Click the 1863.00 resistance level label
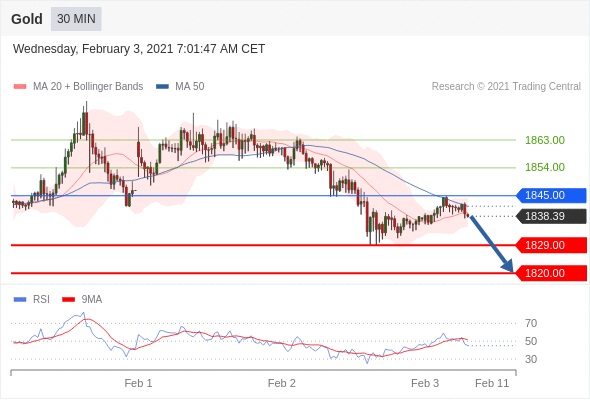The height and width of the screenshot is (400, 590). pos(545,140)
